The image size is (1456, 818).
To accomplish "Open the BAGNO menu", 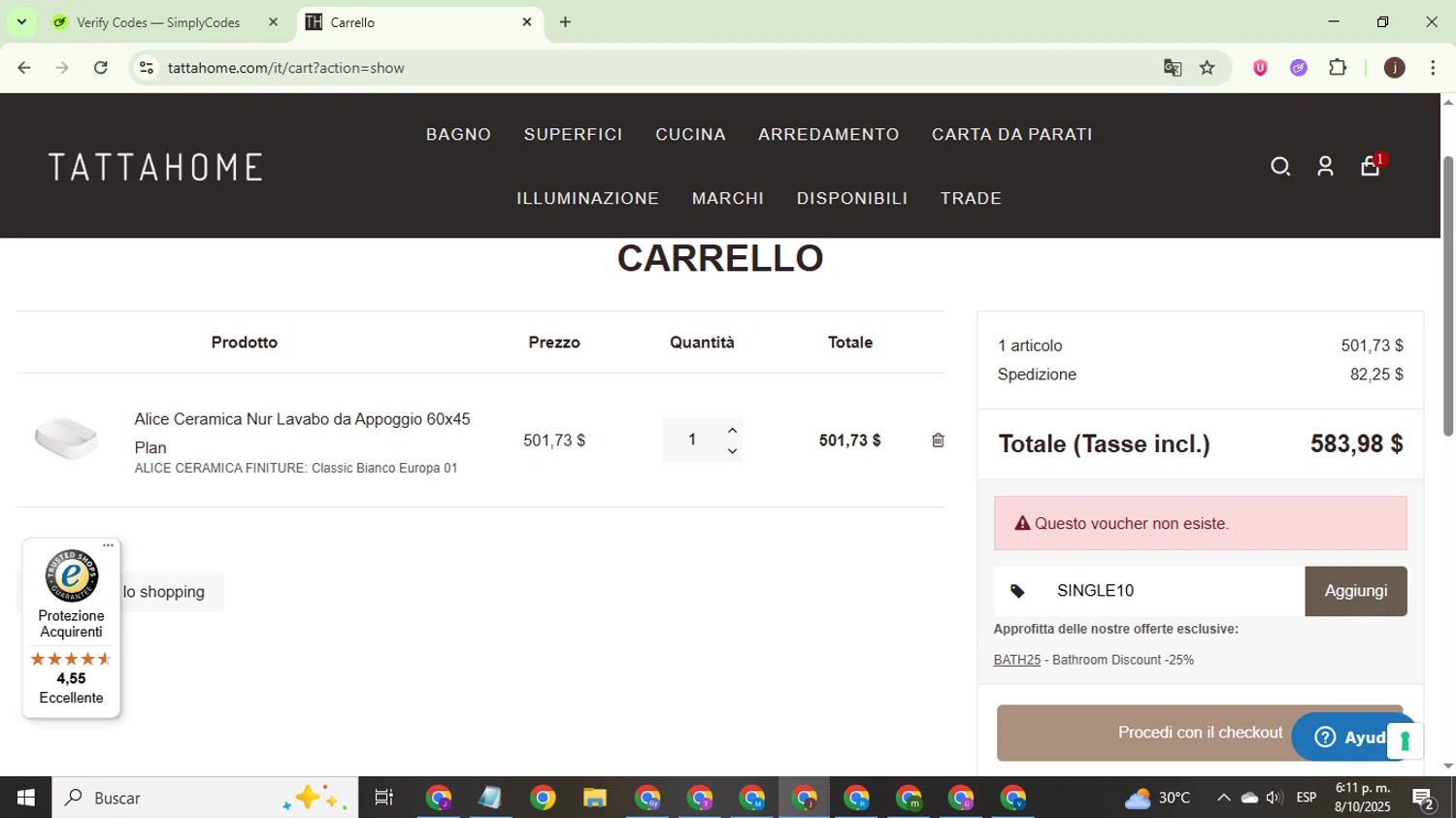I will 458,135.
